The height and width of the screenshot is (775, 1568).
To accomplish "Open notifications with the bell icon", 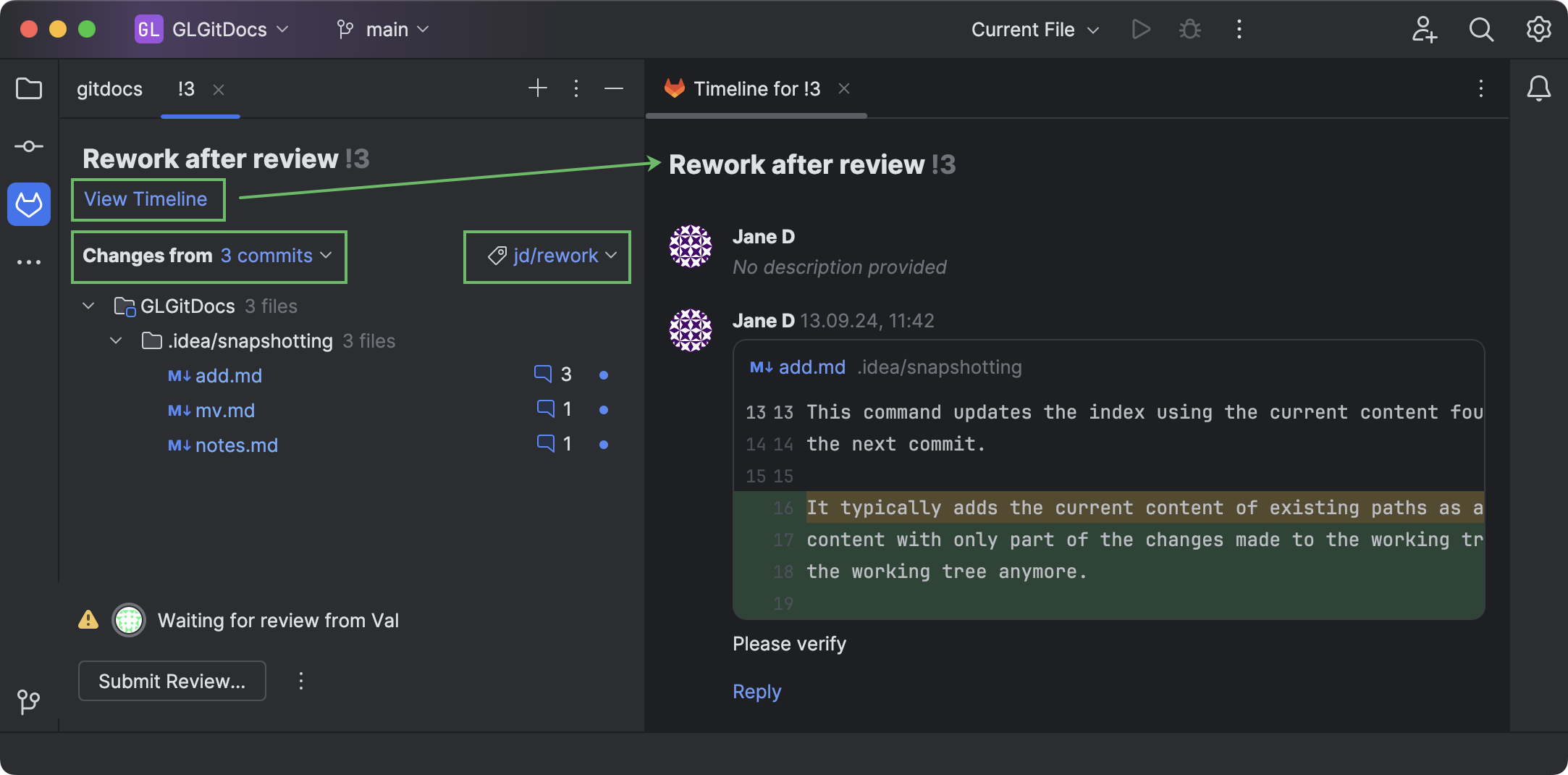I will (x=1539, y=88).
